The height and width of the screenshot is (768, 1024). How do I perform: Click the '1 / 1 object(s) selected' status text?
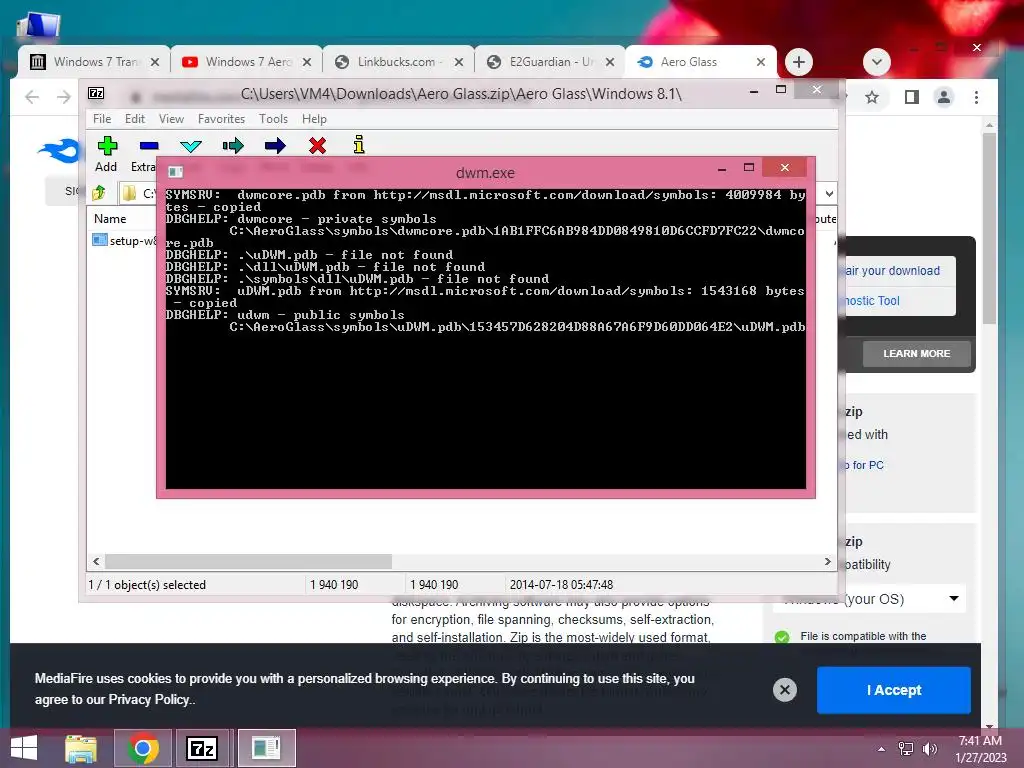click(147, 584)
